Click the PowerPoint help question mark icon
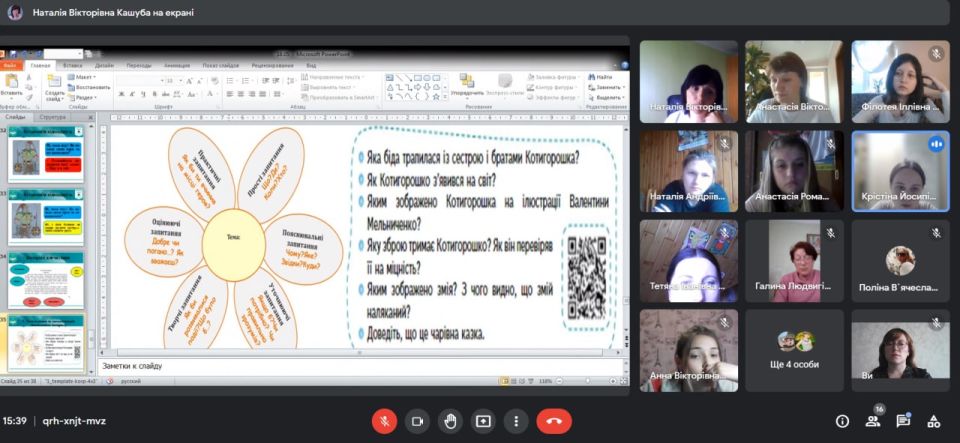Screen dimensions: 960x443 pyautogui.click(x=624, y=65)
